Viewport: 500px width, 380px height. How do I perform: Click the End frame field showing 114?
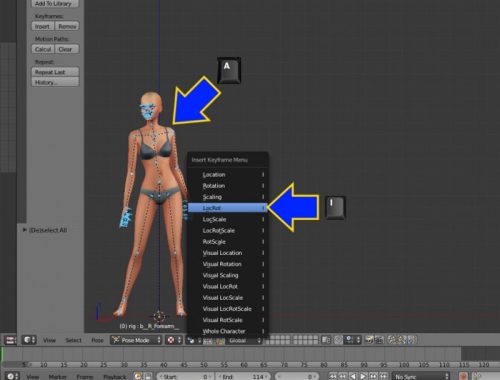pos(244,377)
